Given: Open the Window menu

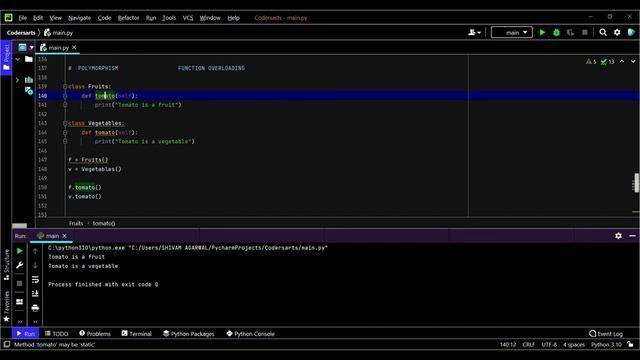Looking at the screenshot, I should (210, 18).
